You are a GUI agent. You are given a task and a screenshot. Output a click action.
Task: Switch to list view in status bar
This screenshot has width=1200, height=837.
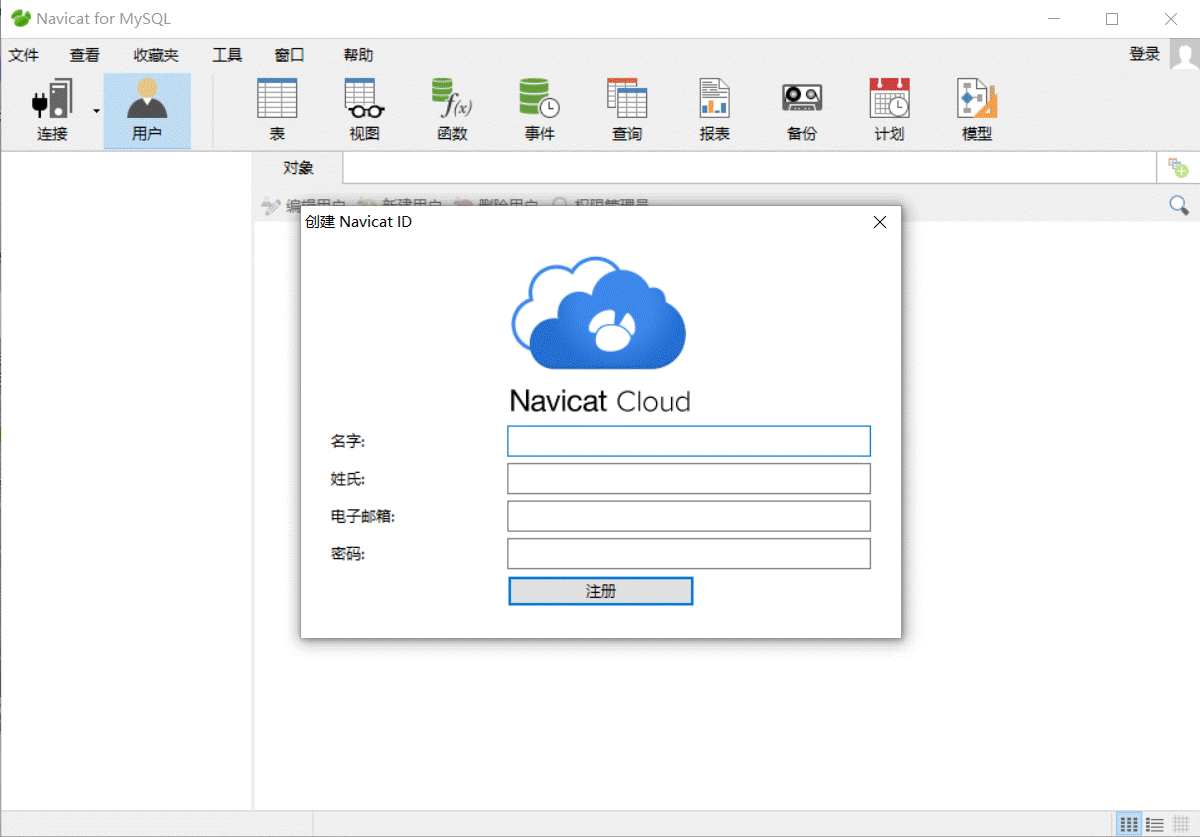[x=1154, y=824]
